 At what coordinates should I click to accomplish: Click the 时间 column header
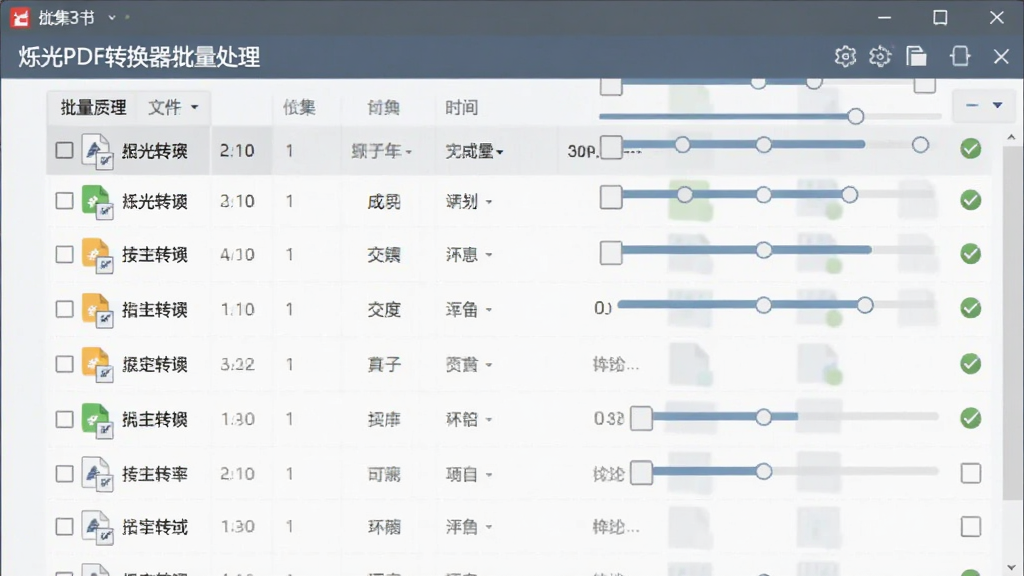tap(462, 108)
